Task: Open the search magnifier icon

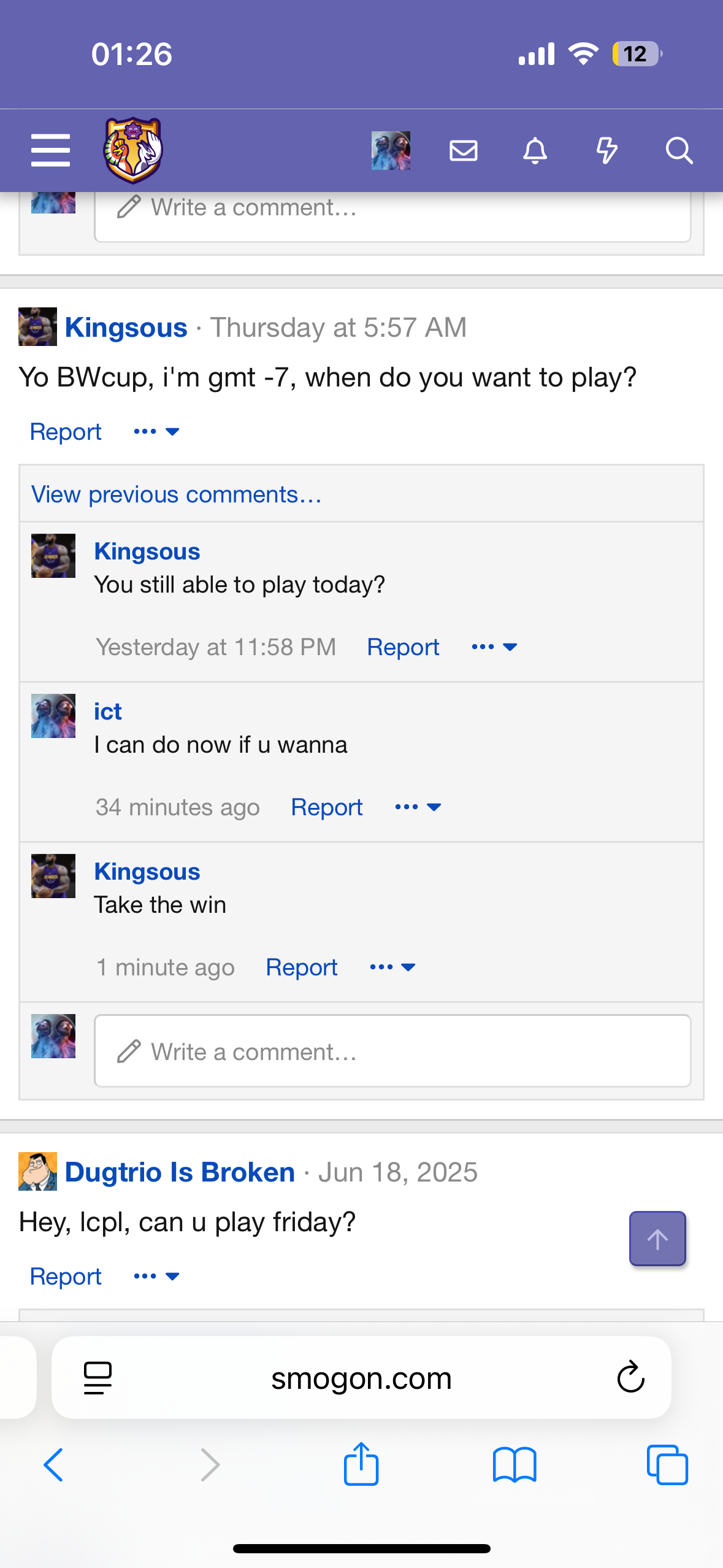Action: pos(679,150)
